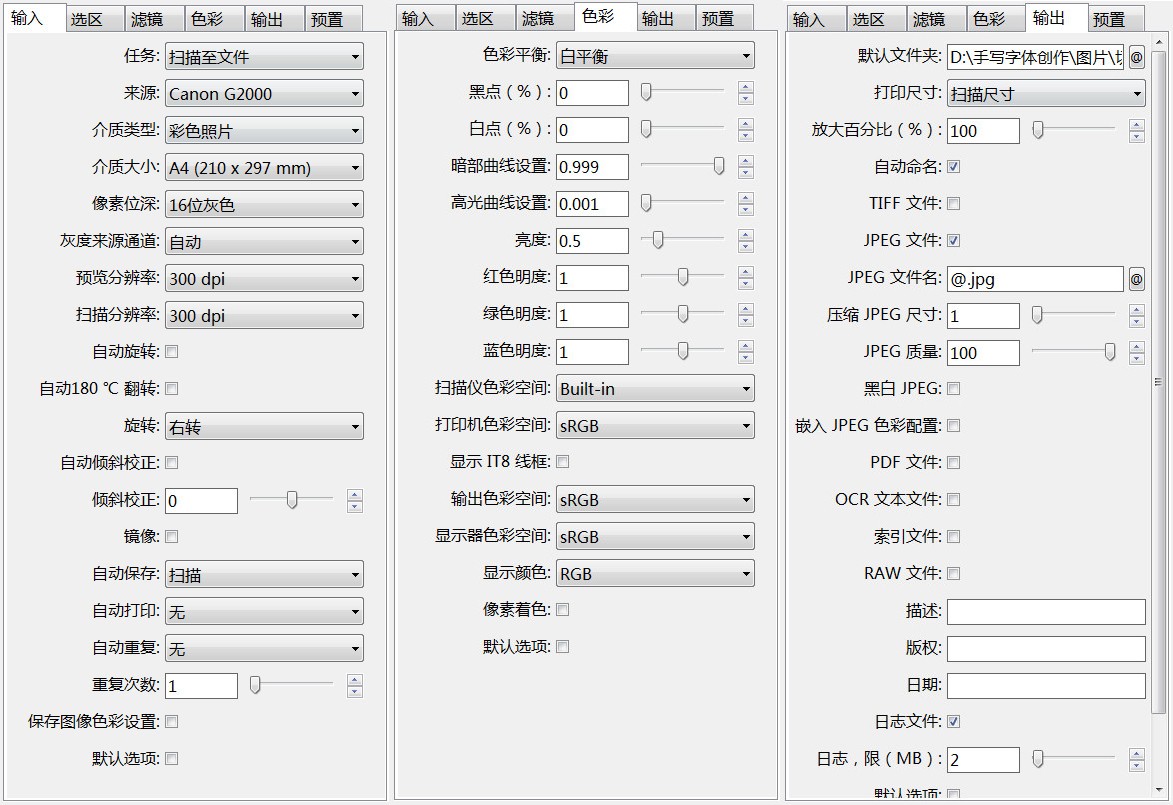The image size is (1173, 805).
Task: Enable the PDF 文件 output checkbox
Action: [953, 463]
